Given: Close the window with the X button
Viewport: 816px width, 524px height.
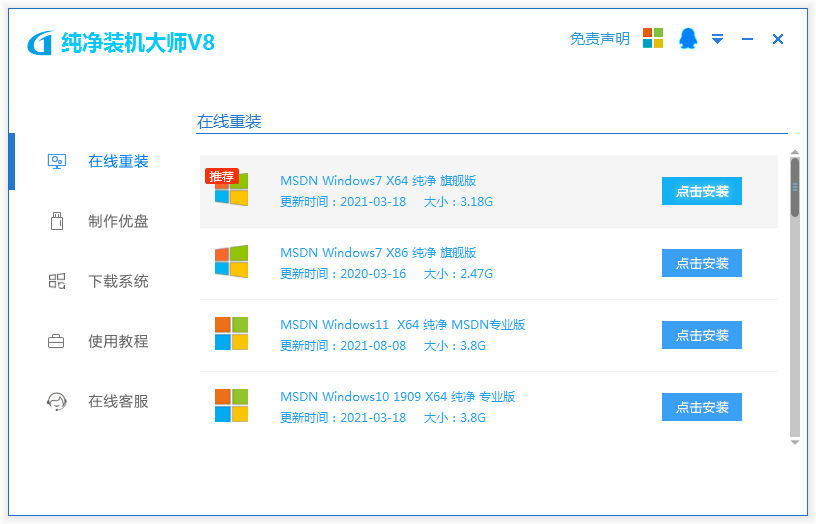Looking at the screenshot, I should pyautogui.click(x=778, y=39).
